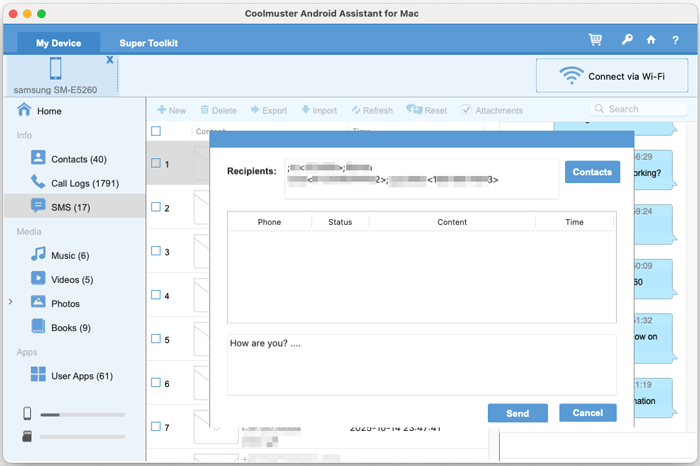Click the phone storage usage bar
700x466 pixels.
tap(83, 415)
